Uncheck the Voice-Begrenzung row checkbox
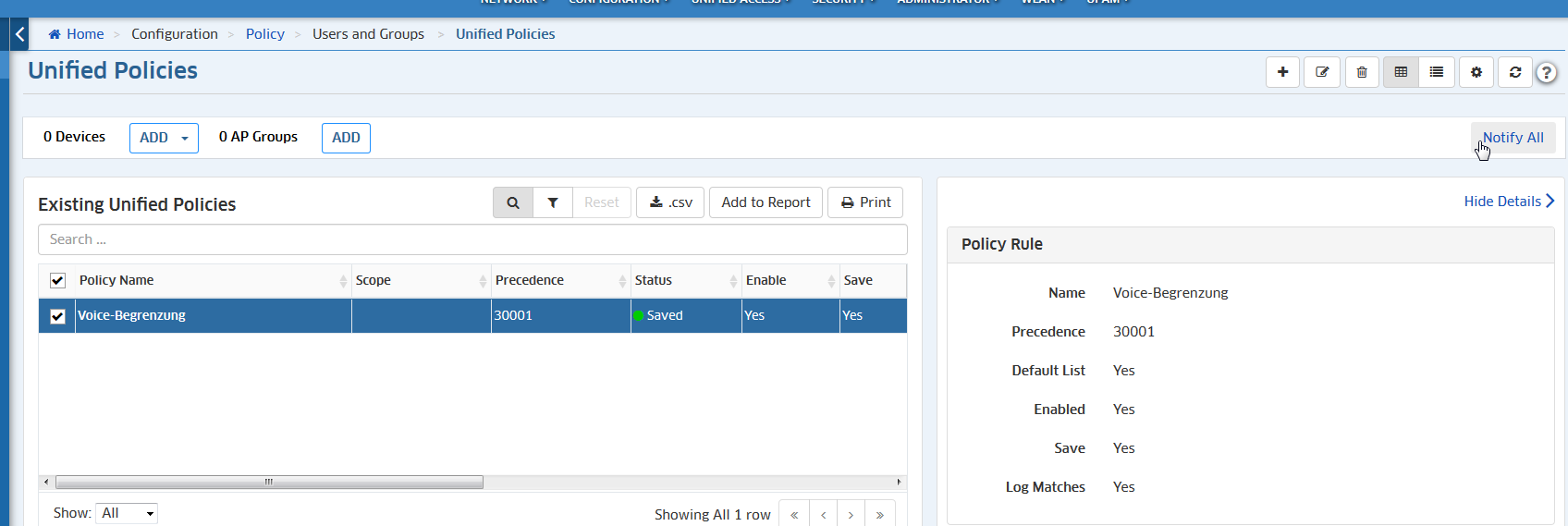1568x526 pixels. [x=57, y=316]
